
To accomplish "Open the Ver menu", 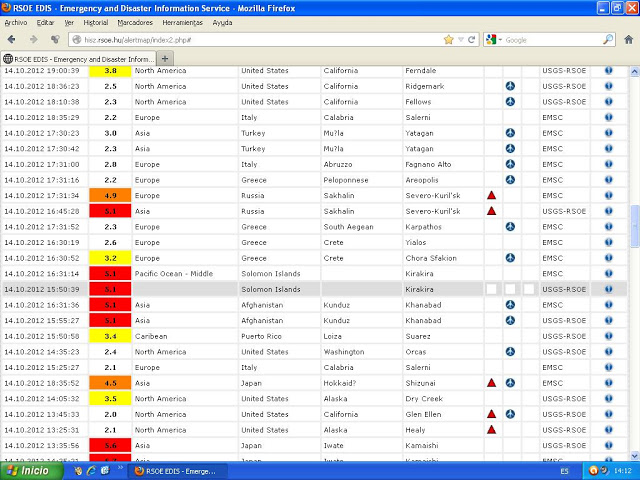I will [69, 23].
